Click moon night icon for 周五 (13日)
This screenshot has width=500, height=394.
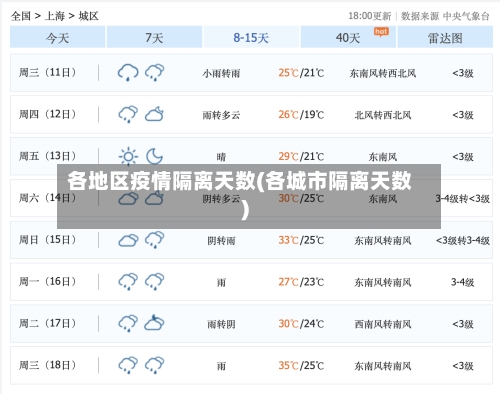pos(155,156)
